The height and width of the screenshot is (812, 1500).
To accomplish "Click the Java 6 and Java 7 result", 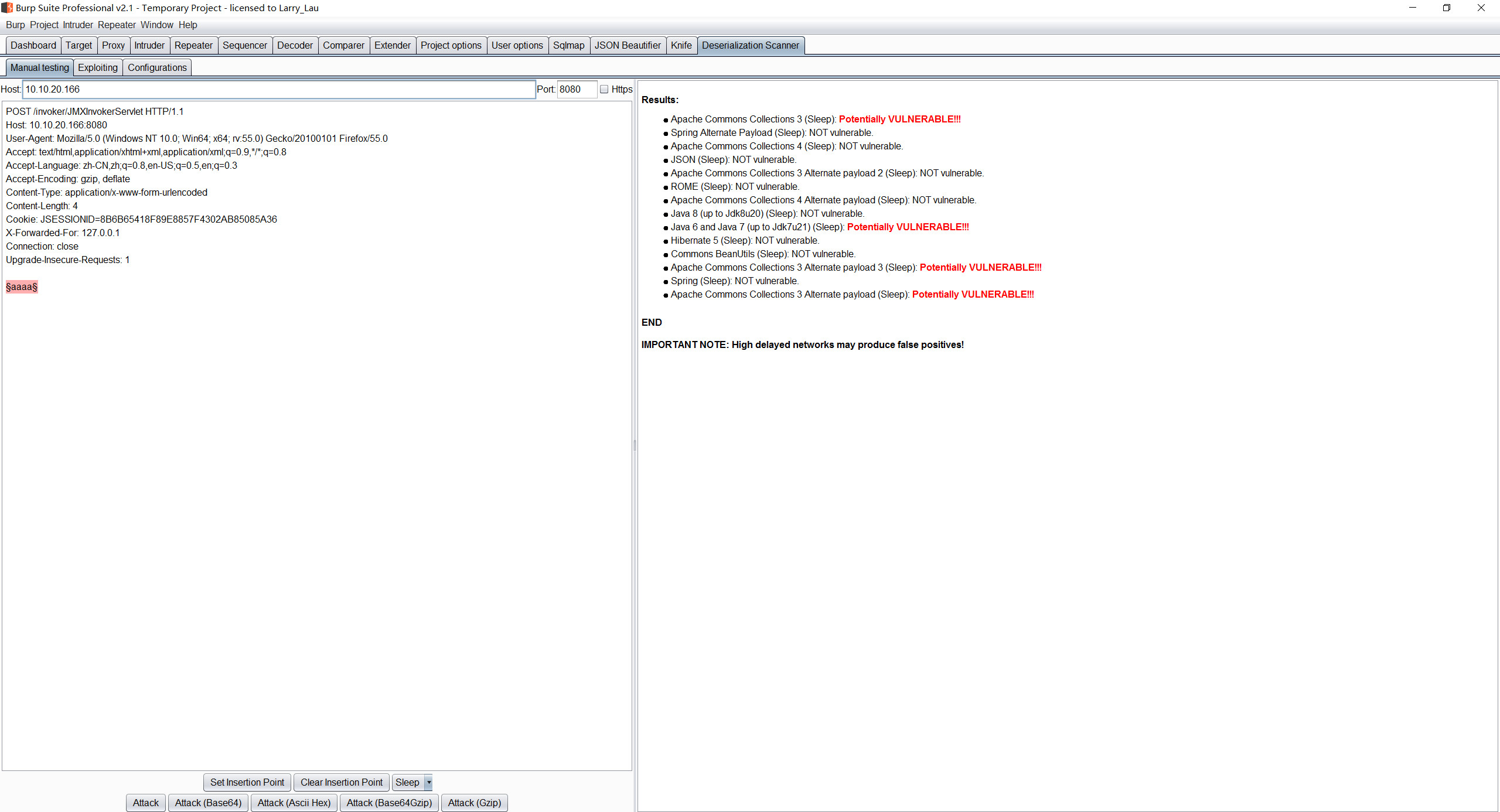I will point(820,227).
